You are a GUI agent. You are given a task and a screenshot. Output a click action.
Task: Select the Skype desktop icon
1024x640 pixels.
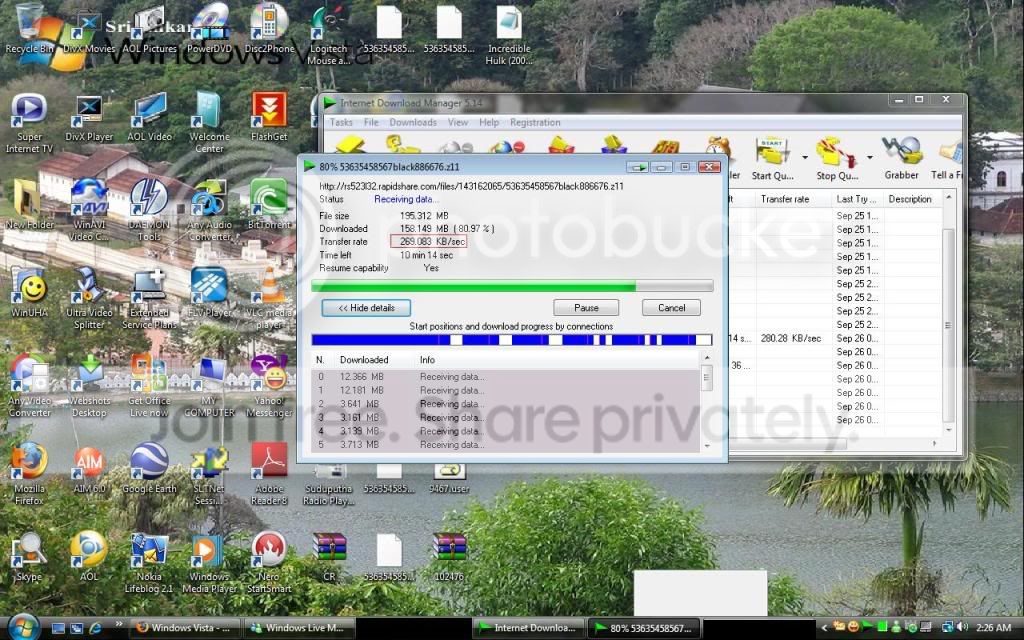tap(29, 558)
